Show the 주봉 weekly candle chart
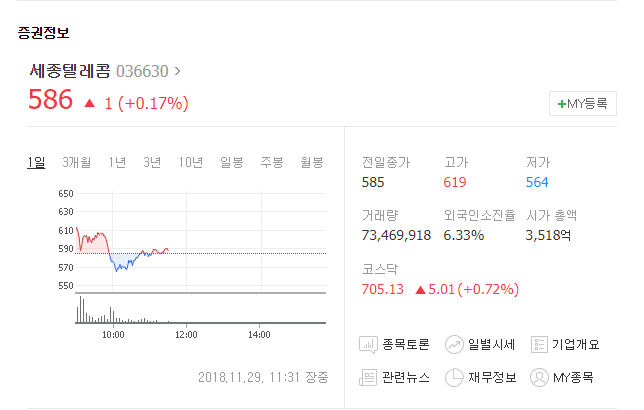The width and height of the screenshot is (644, 410). pos(272,163)
